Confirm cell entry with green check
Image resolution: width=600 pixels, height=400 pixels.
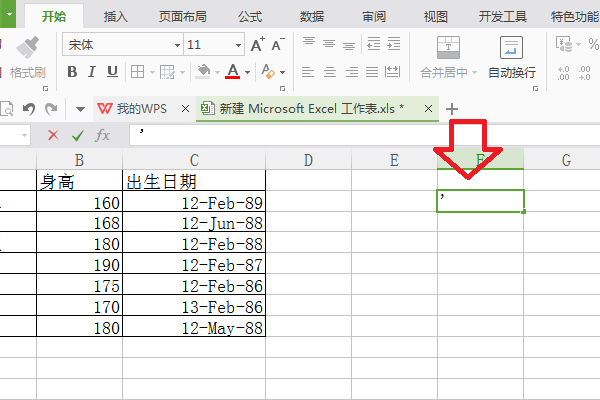pyautogui.click(x=78, y=135)
